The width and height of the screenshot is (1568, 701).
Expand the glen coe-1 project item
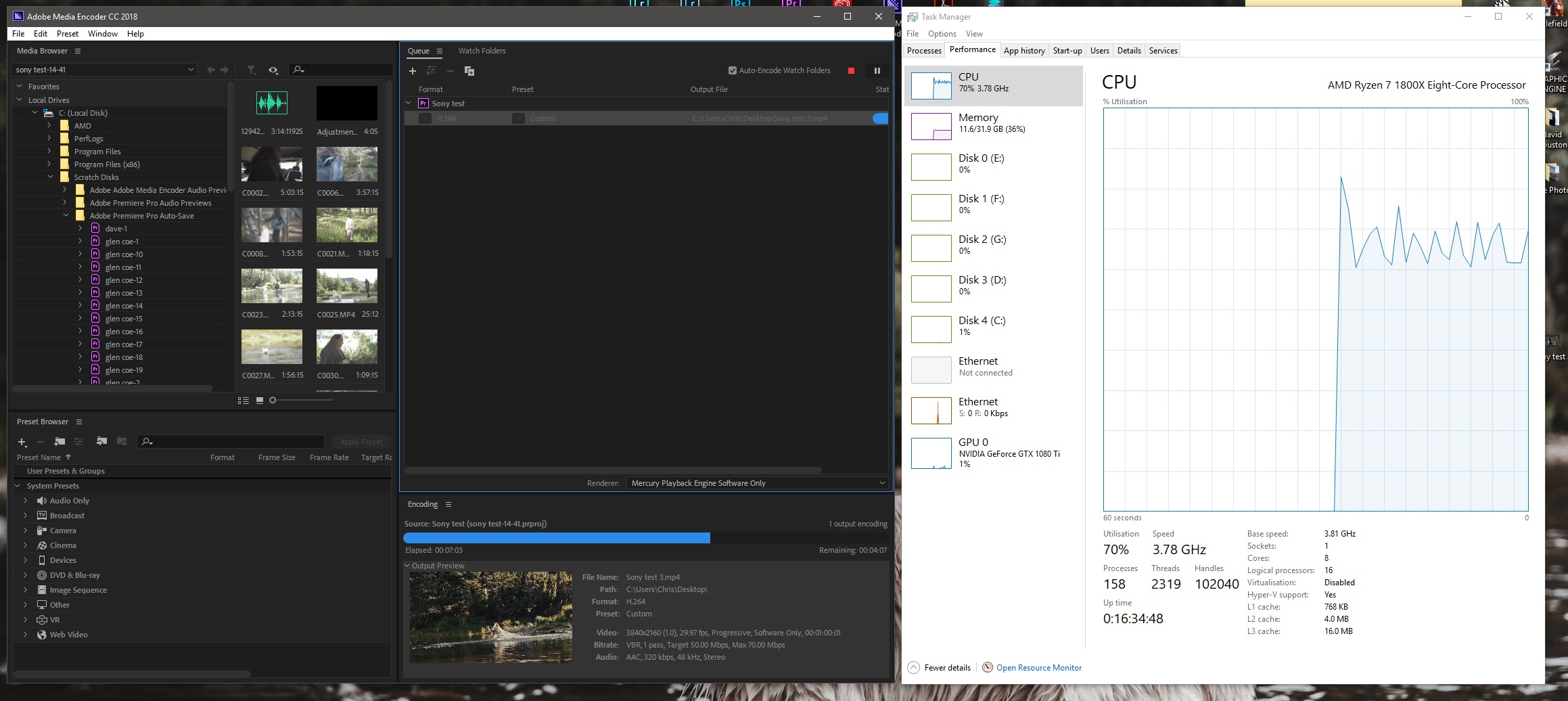pyautogui.click(x=80, y=241)
